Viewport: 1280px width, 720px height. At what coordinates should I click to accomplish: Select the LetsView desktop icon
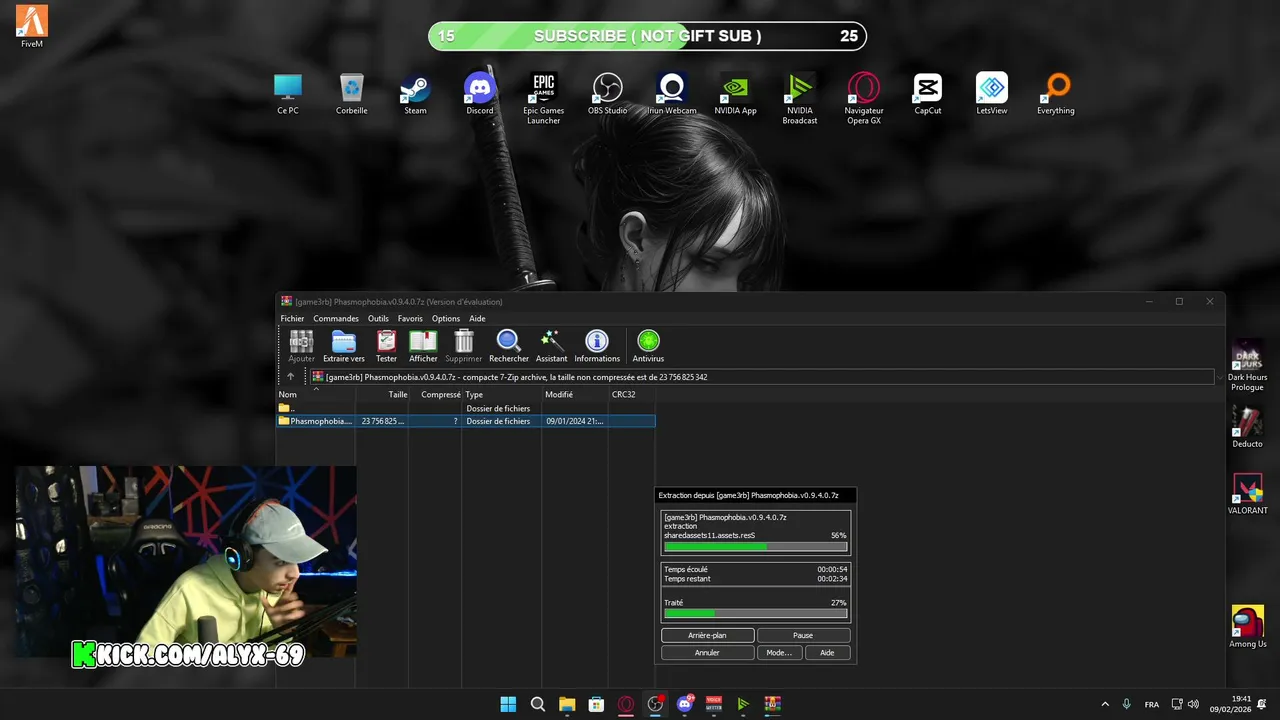pyautogui.click(x=992, y=94)
